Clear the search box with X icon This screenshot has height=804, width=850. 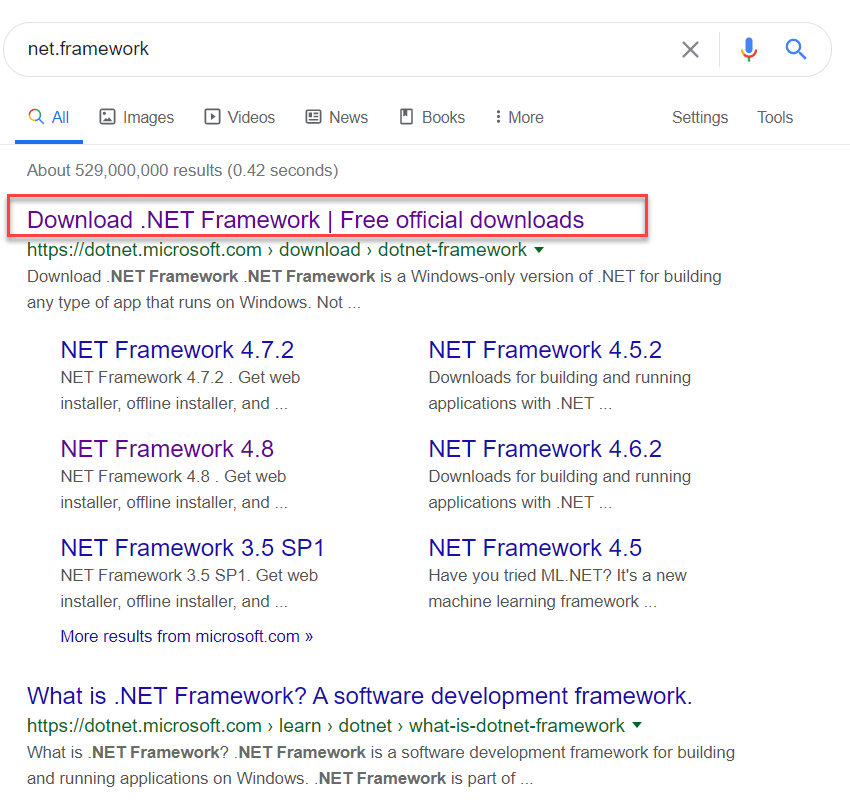click(690, 49)
